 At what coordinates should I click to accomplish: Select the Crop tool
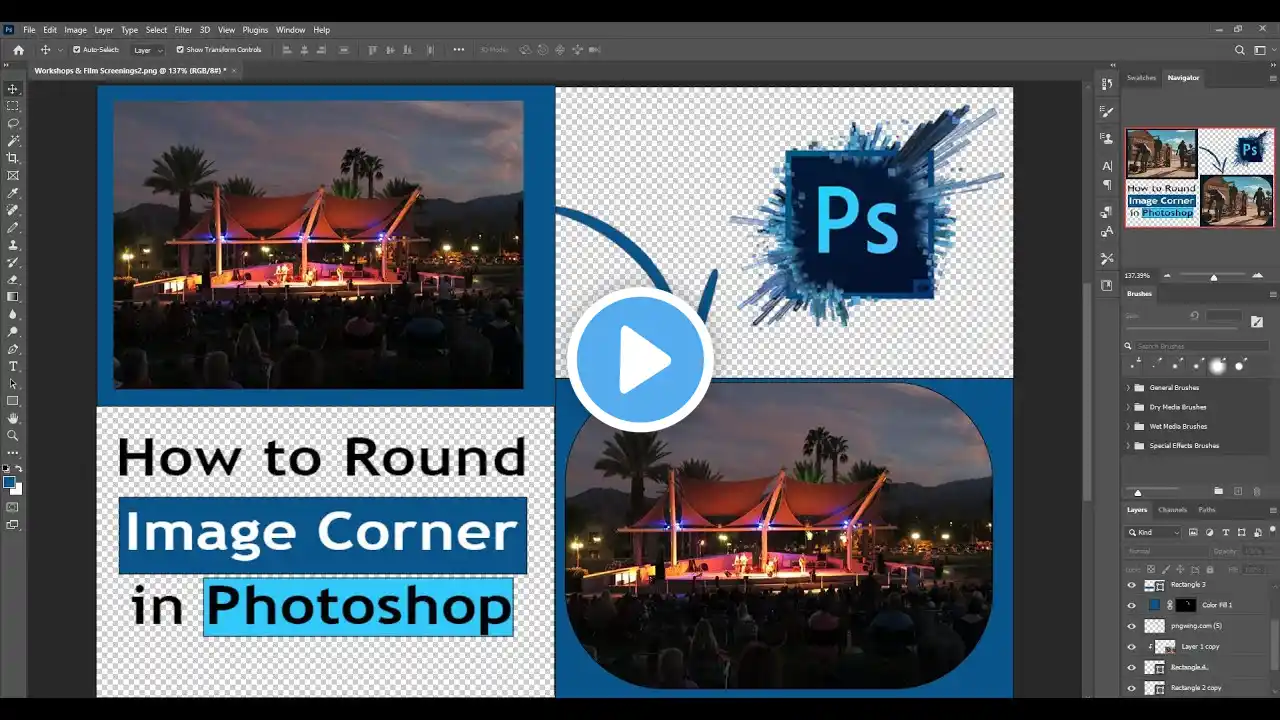click(13, 158)
